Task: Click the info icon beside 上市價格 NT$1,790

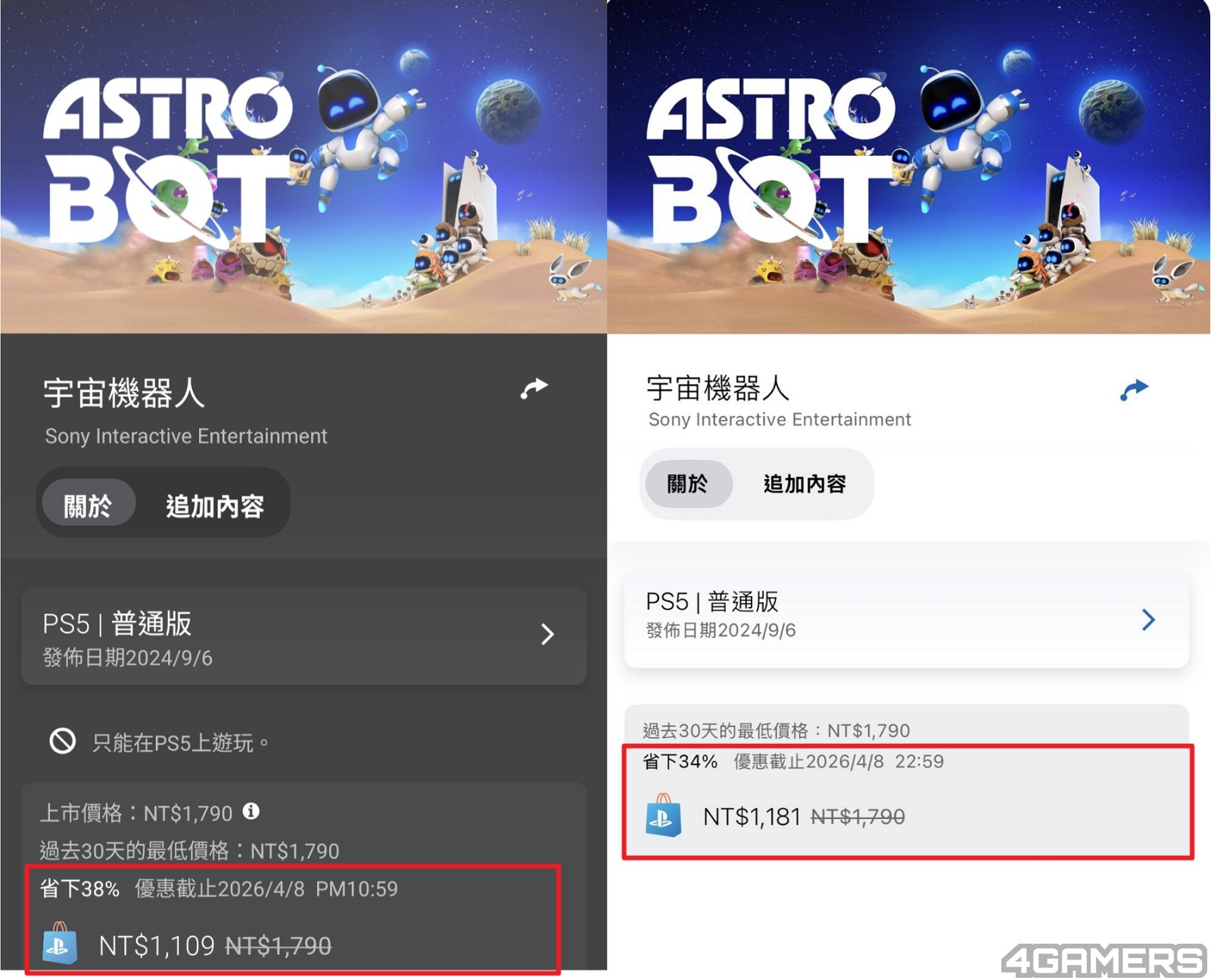Action: click(251, 811)
